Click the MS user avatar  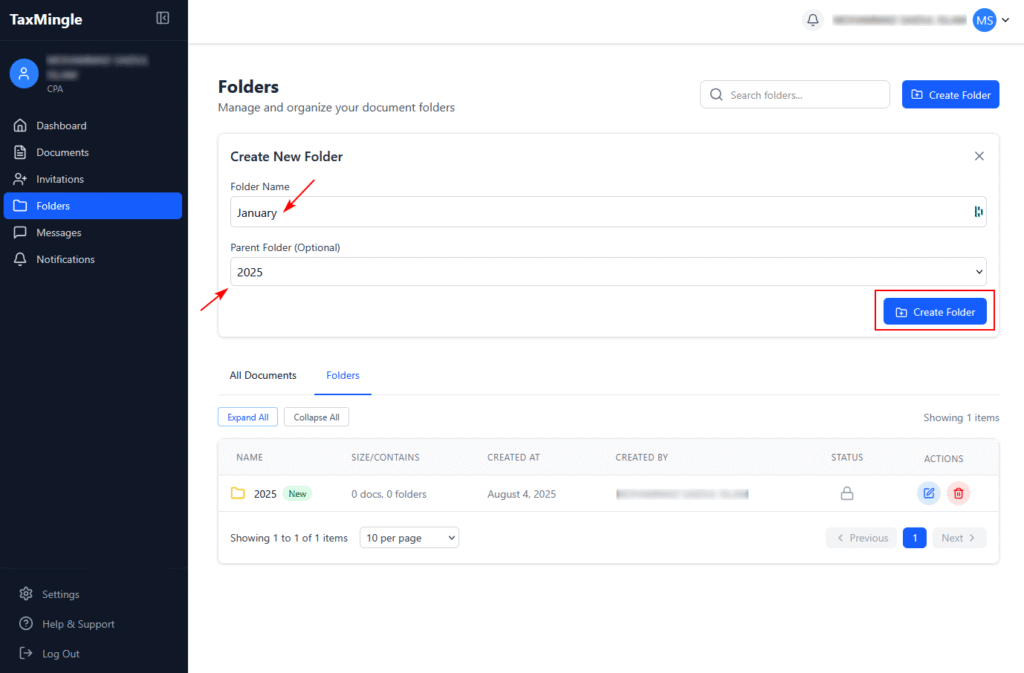(984, 20)
